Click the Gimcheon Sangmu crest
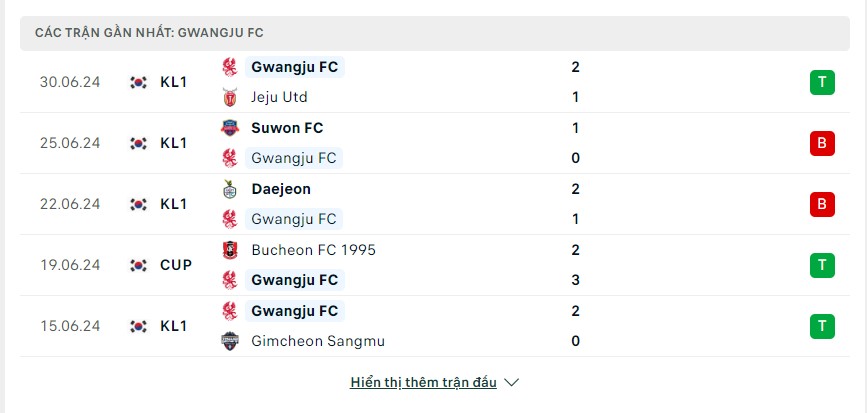This screenshot has height=413, width=867. coord(229,341)
